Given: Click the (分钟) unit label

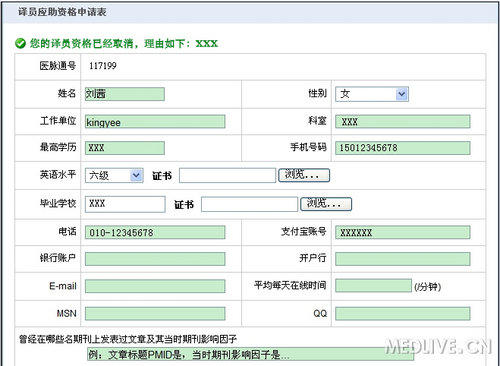Looking at the screenshot, I should coord(428,287).
